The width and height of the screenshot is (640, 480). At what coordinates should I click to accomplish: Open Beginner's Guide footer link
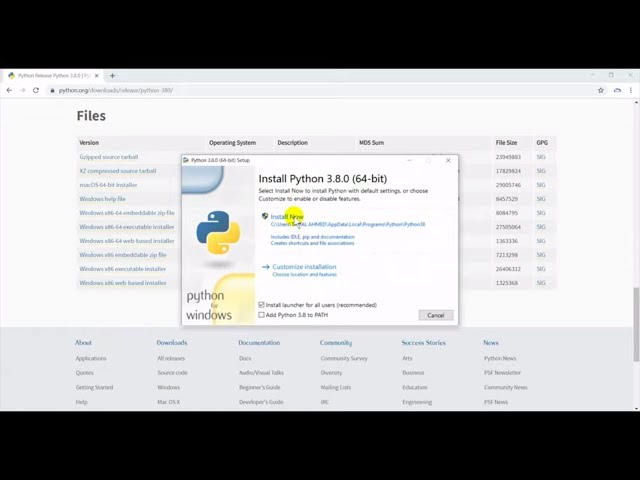coord(260,387)
